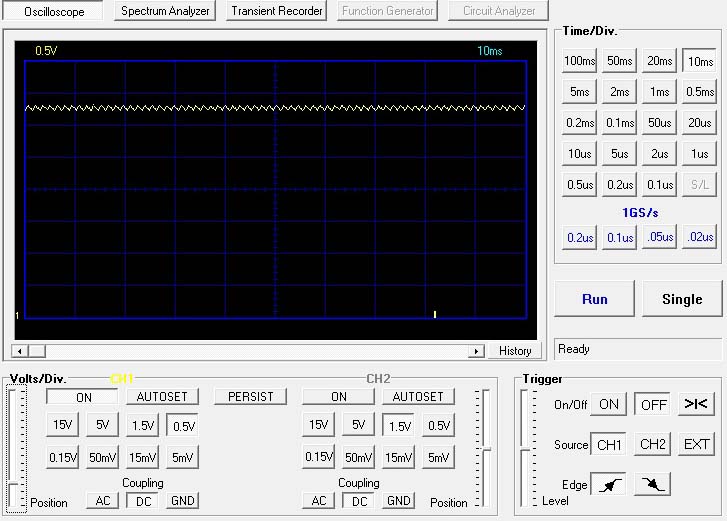This screenshot has width=727, height=521.
Task: Set time base to 5ms
Action: pyautogui.click(x=580, y=92)
